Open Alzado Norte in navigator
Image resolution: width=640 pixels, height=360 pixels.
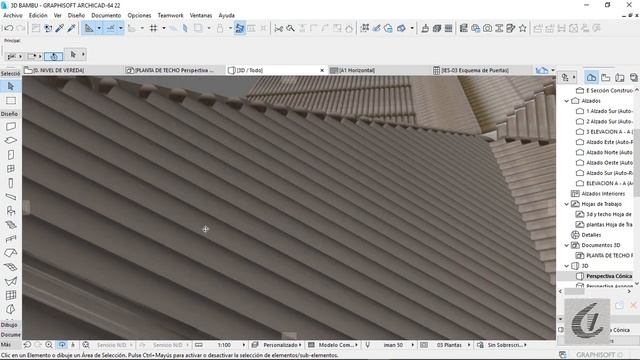[x=604, y=152]
